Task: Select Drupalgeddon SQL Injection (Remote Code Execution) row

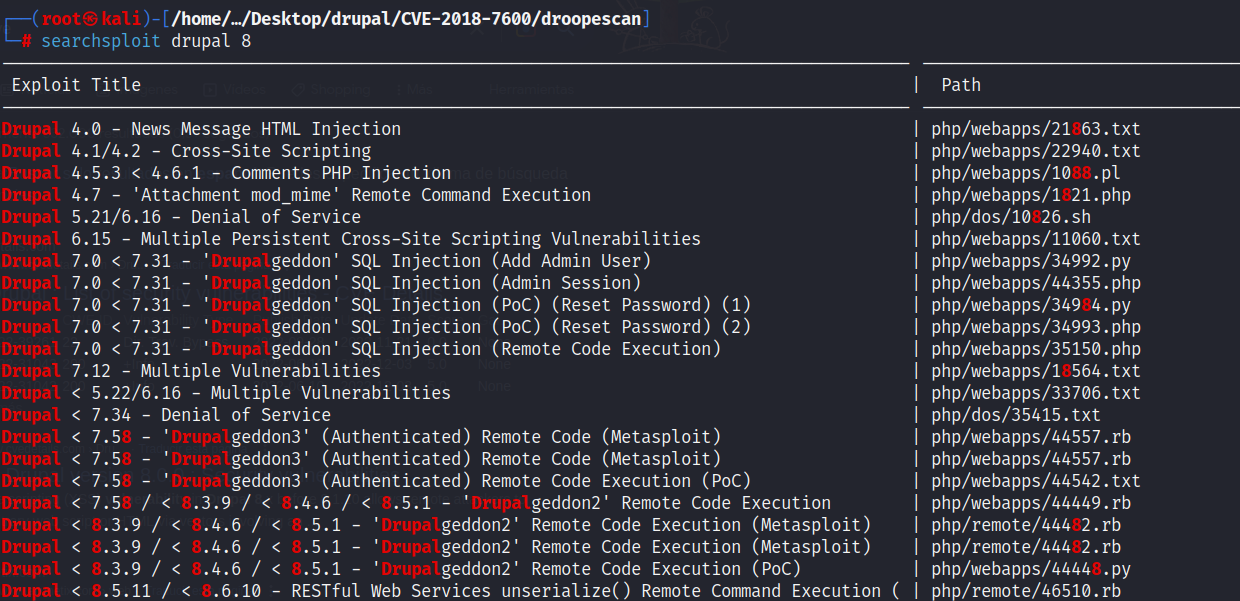Action: 361,349
